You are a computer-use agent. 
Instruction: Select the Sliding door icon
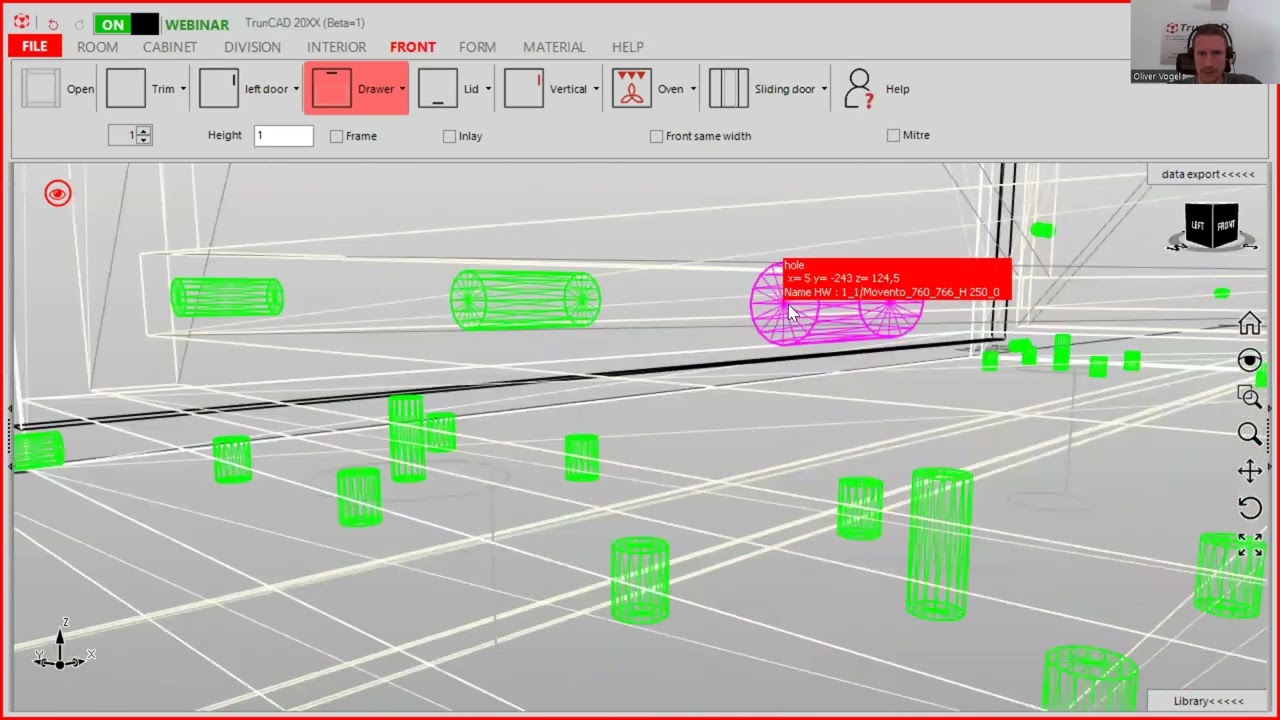729,88
